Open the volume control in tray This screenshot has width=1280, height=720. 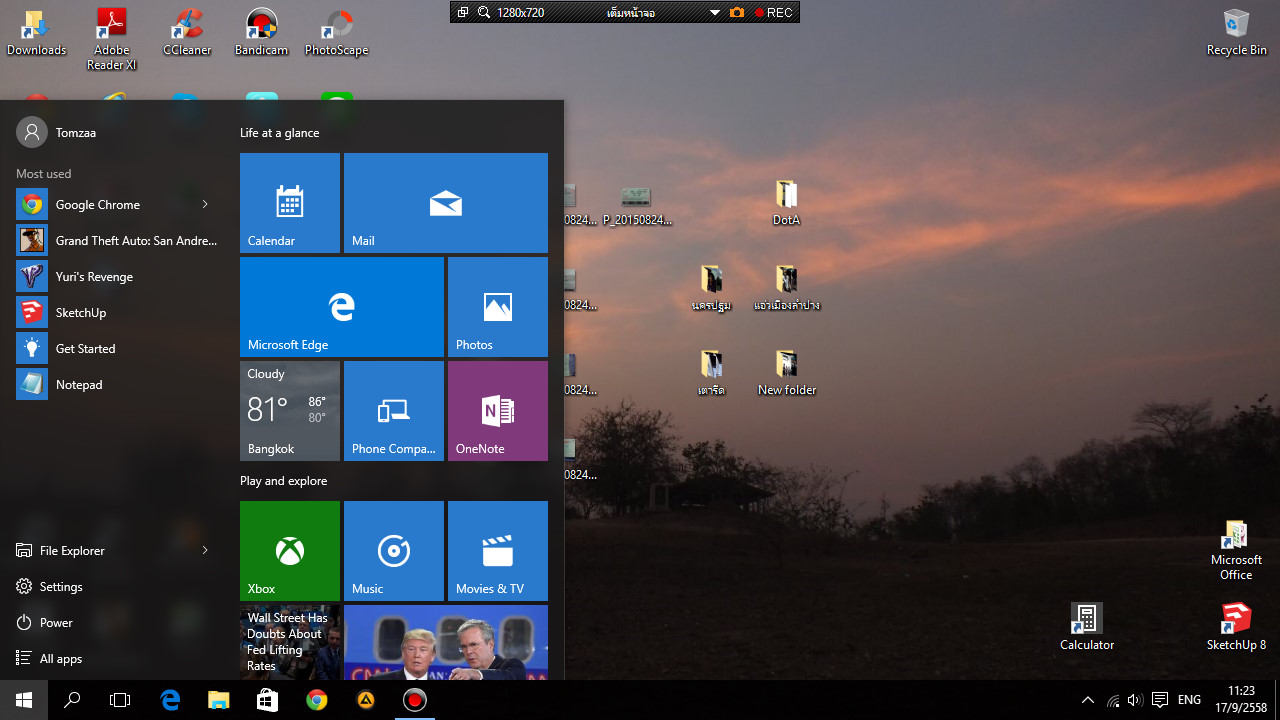pyautogui.click(x=1135, y=700)
